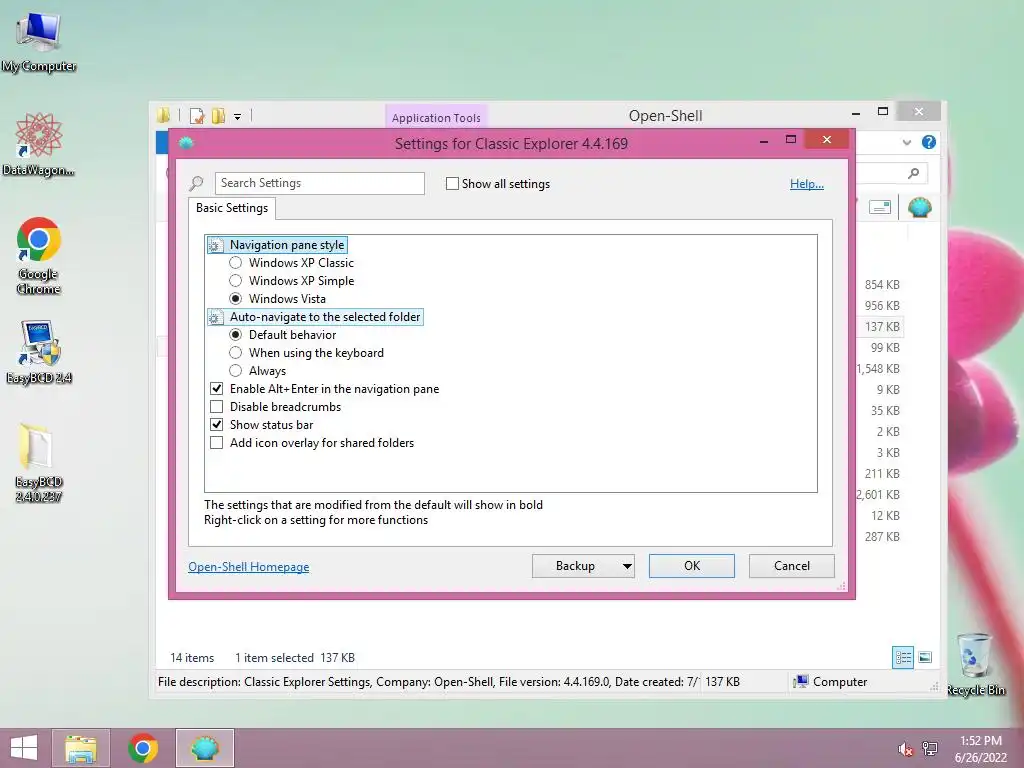
Task: Open the network tray icon
Action: tap(929, 748)
